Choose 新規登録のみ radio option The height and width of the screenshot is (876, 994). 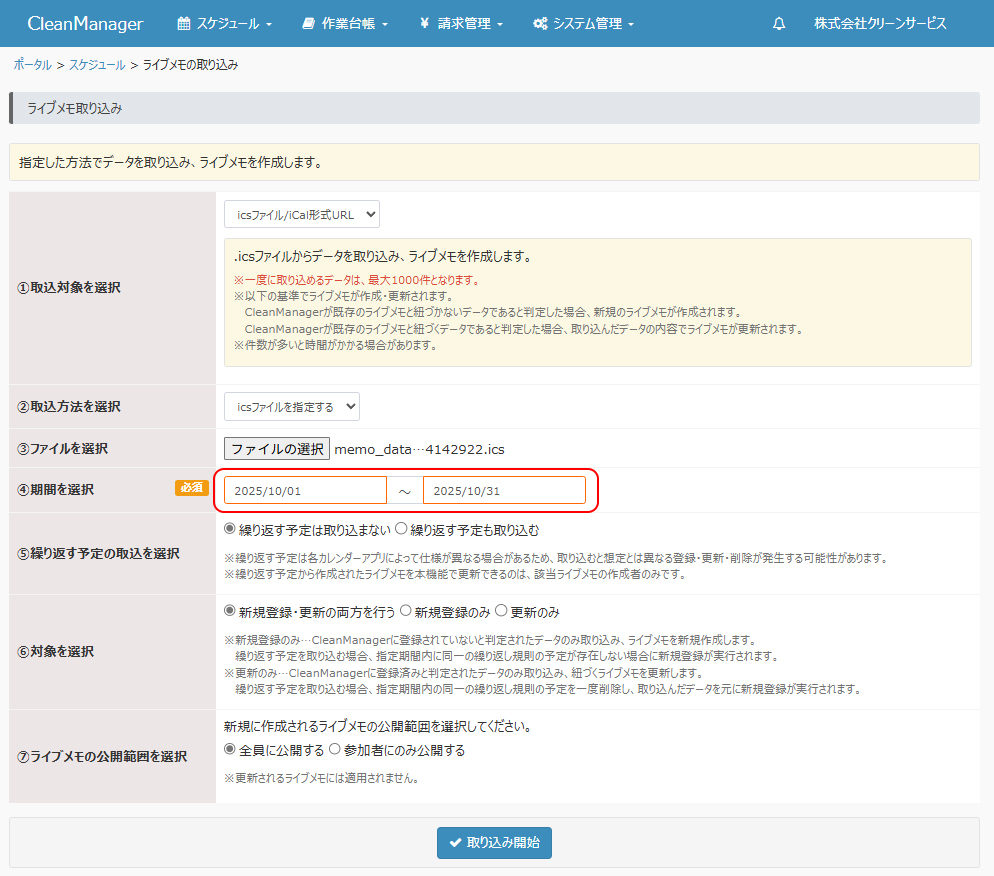click(x=406, y=611)
